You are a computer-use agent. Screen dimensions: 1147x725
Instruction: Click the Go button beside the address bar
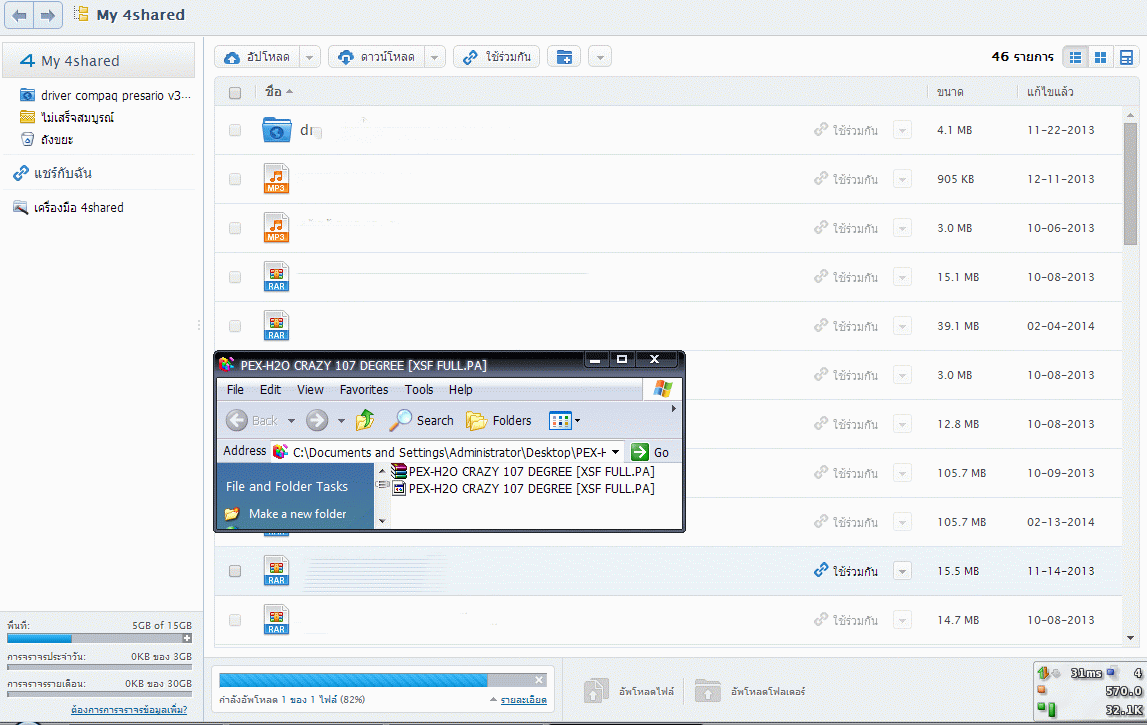point(650,452)
